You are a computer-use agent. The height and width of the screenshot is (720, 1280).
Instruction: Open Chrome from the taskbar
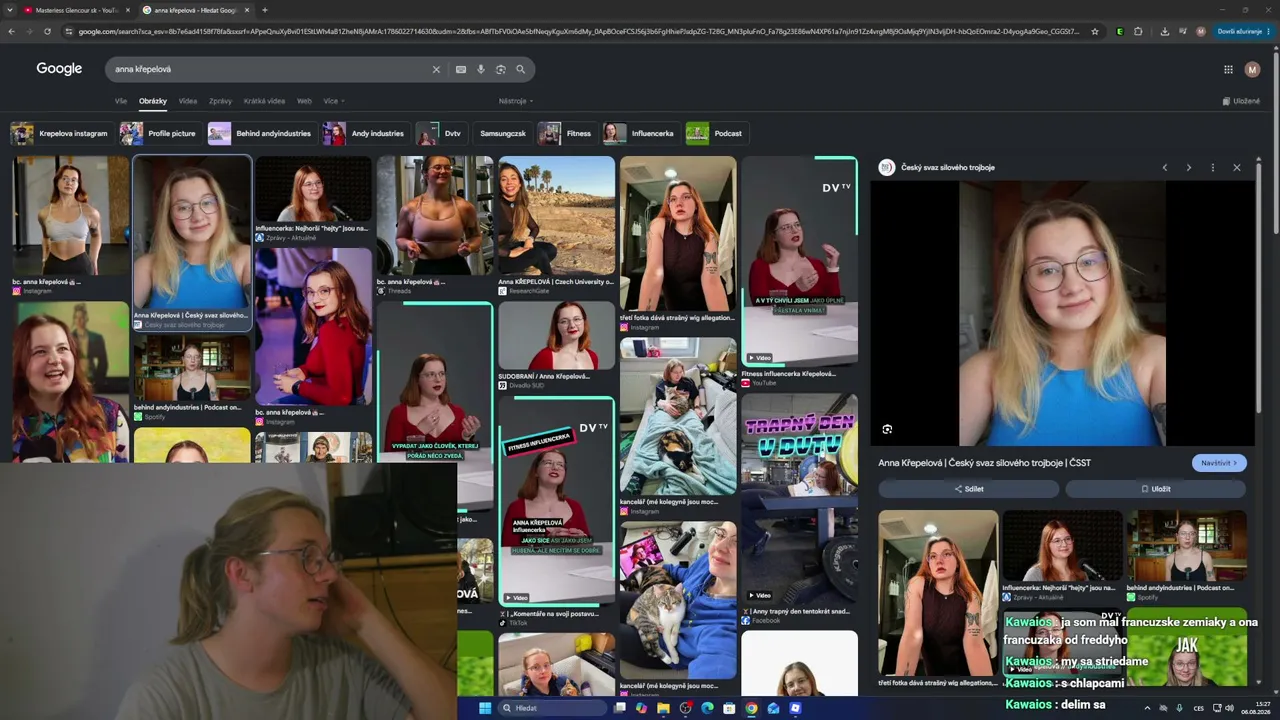pyautogui.click(x=751, y=708)
